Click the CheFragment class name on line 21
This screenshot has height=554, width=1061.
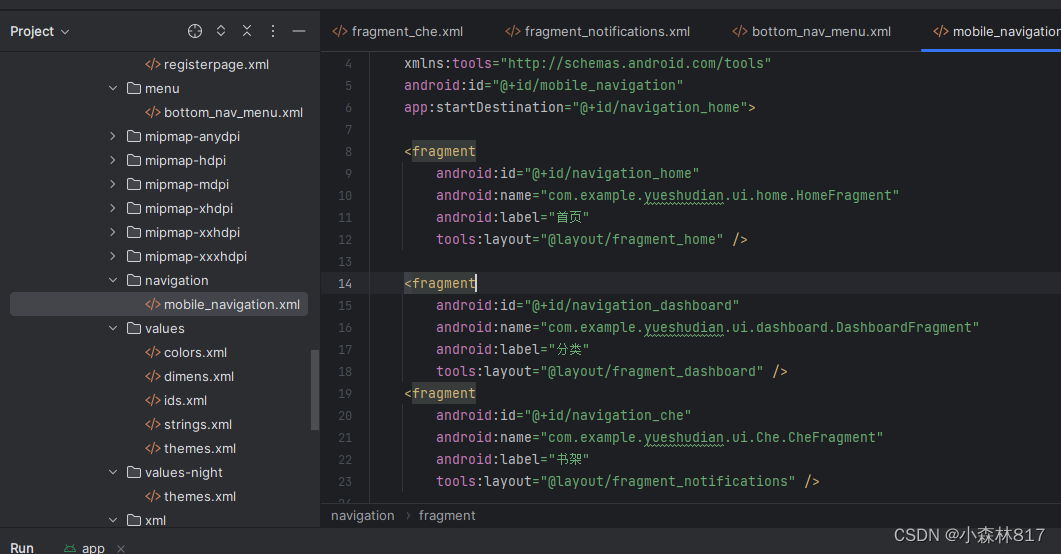pyautogui.click(x=831, y=438)
